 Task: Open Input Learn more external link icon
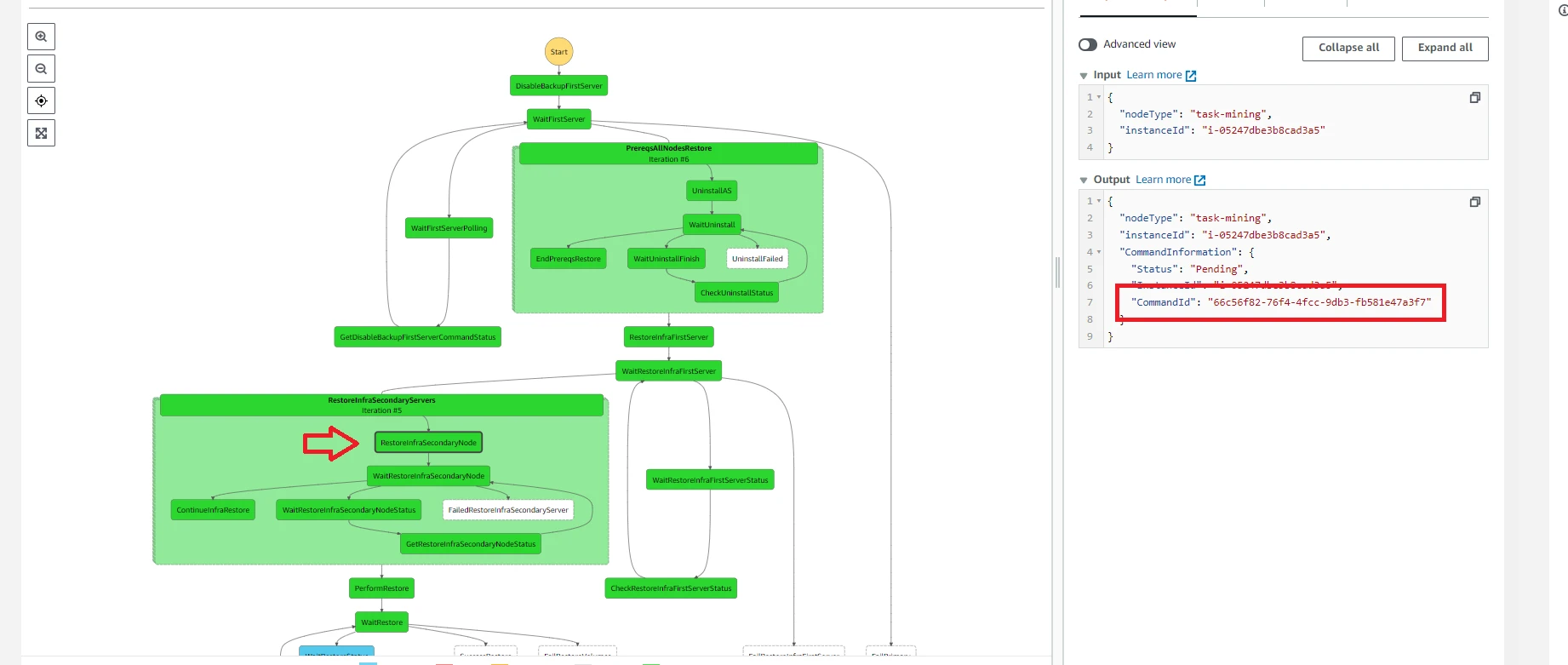click(x=1191, y=76)
